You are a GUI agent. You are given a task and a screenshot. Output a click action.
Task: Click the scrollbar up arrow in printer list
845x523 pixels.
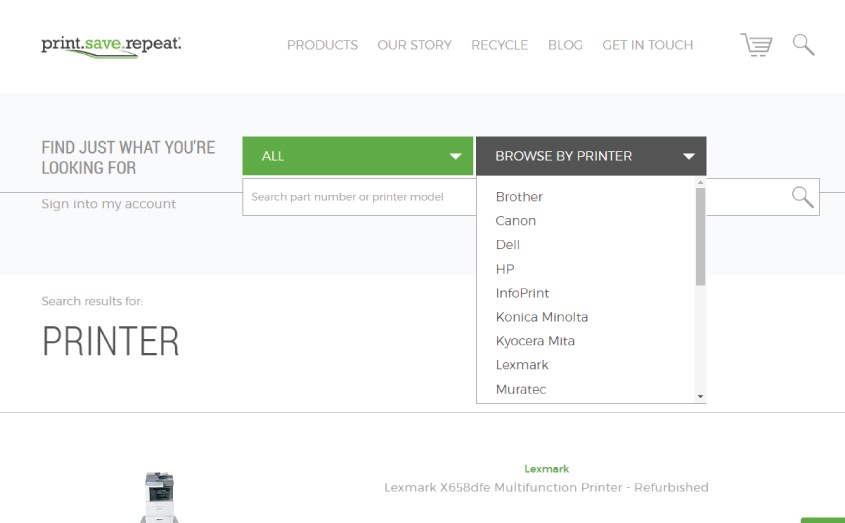[700, 182]
